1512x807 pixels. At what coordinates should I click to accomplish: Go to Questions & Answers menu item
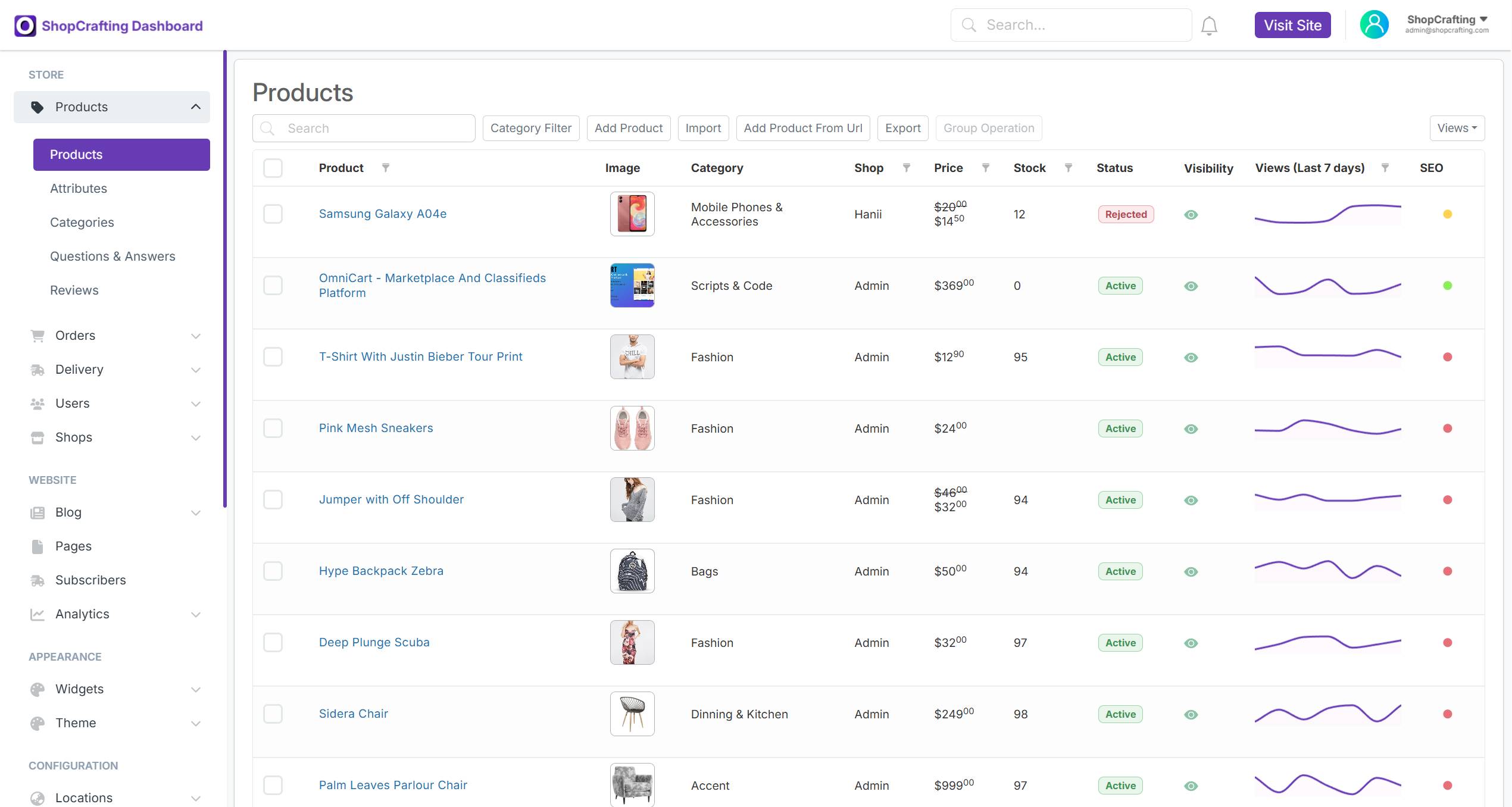click(113, 257)
